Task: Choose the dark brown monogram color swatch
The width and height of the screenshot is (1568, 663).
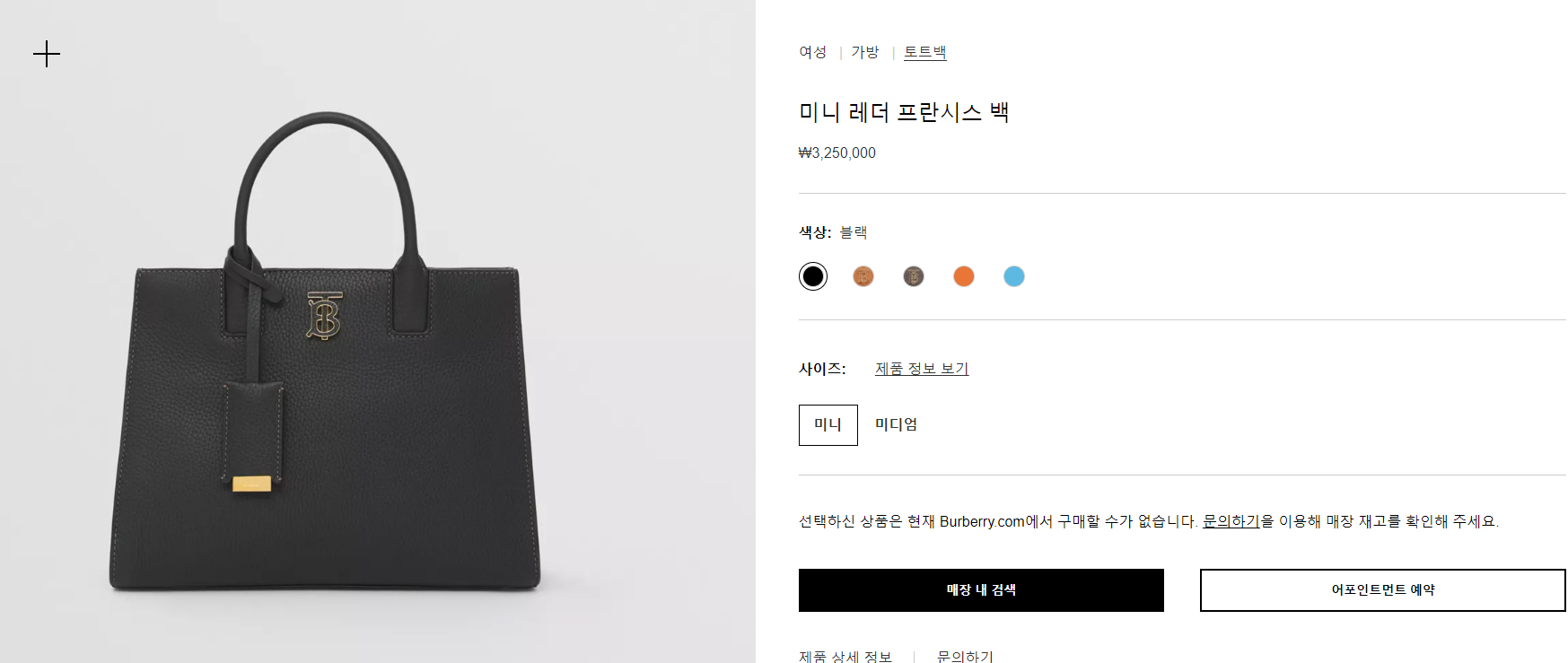Action: click(x=914, y=276)
